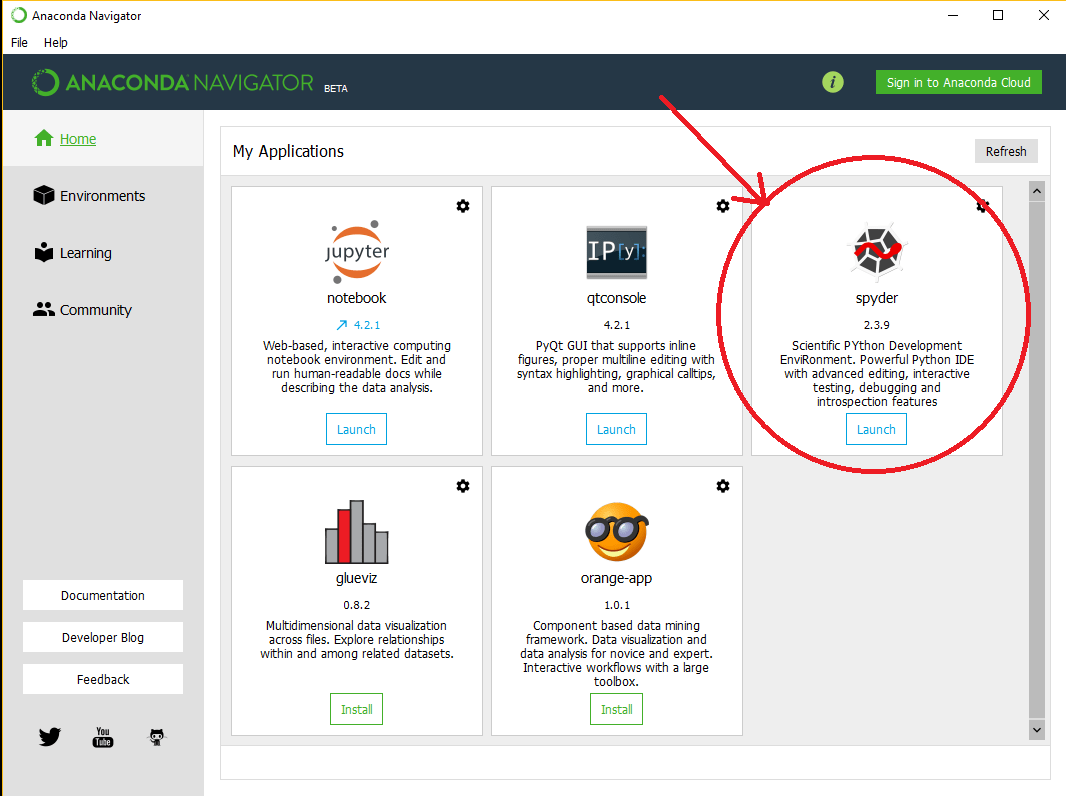Maximize the Anaconda Navigator window
The width and height of the screenshot is (1066, 796).
tap(998, 15)
